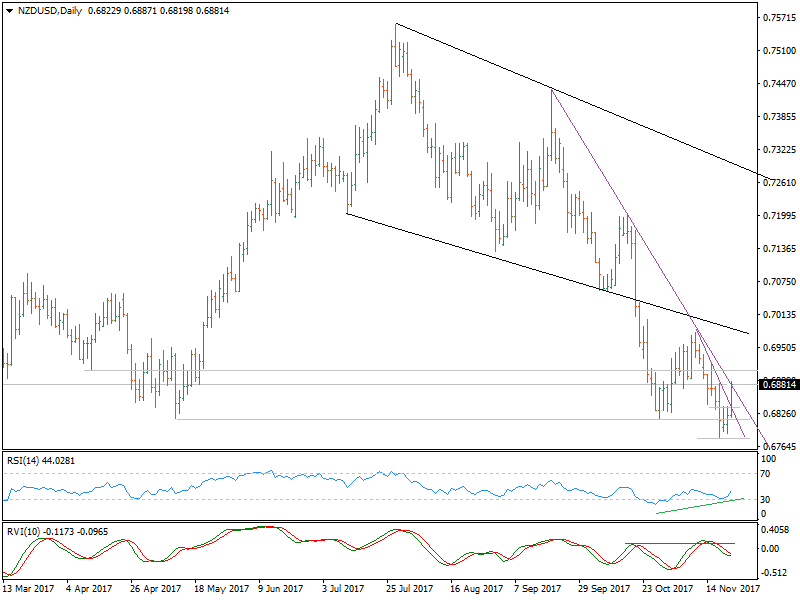Click the 0.67645 price axis label
The width and height of the screenshot is (800, 600).
pos(777,446)
